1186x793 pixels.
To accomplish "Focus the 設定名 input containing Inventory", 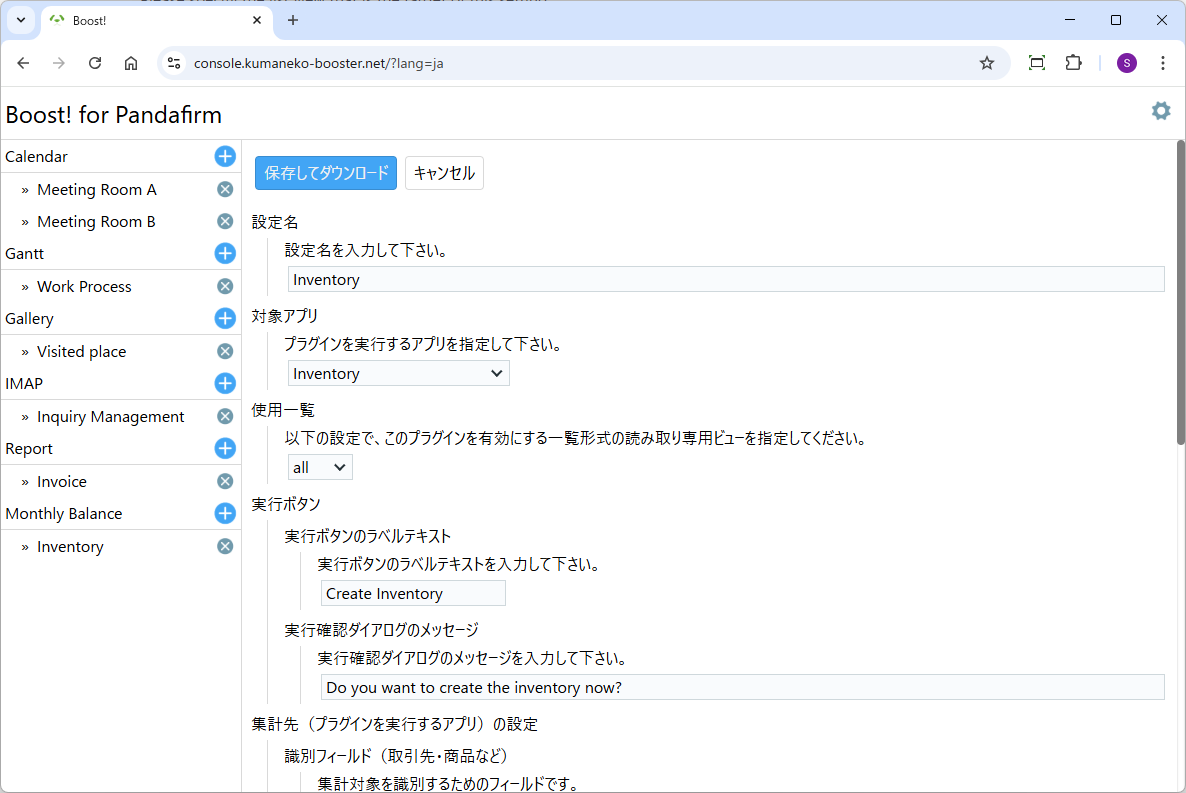I will click(726, 279).
